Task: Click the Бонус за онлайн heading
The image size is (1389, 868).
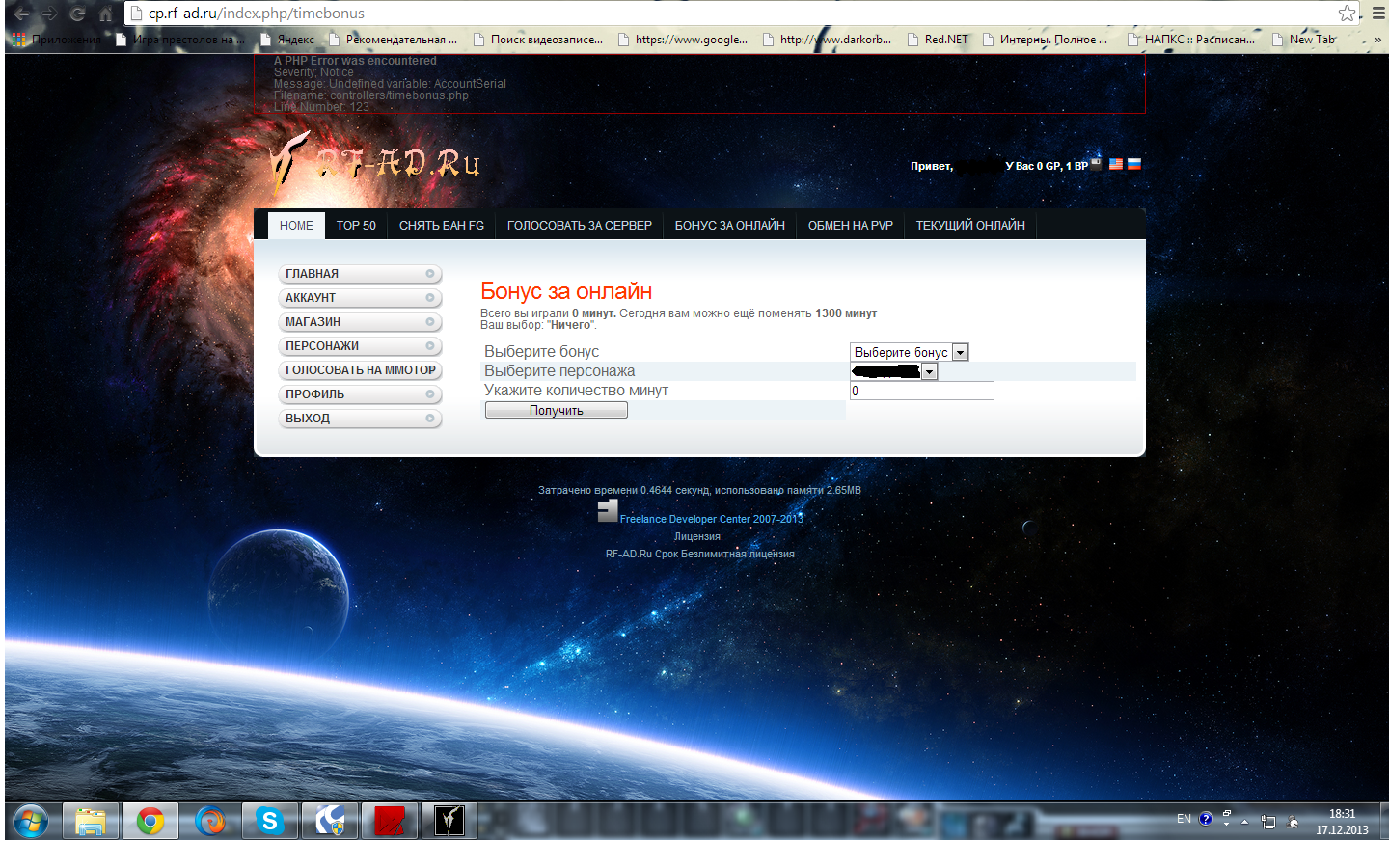Action: pos(566,291)
